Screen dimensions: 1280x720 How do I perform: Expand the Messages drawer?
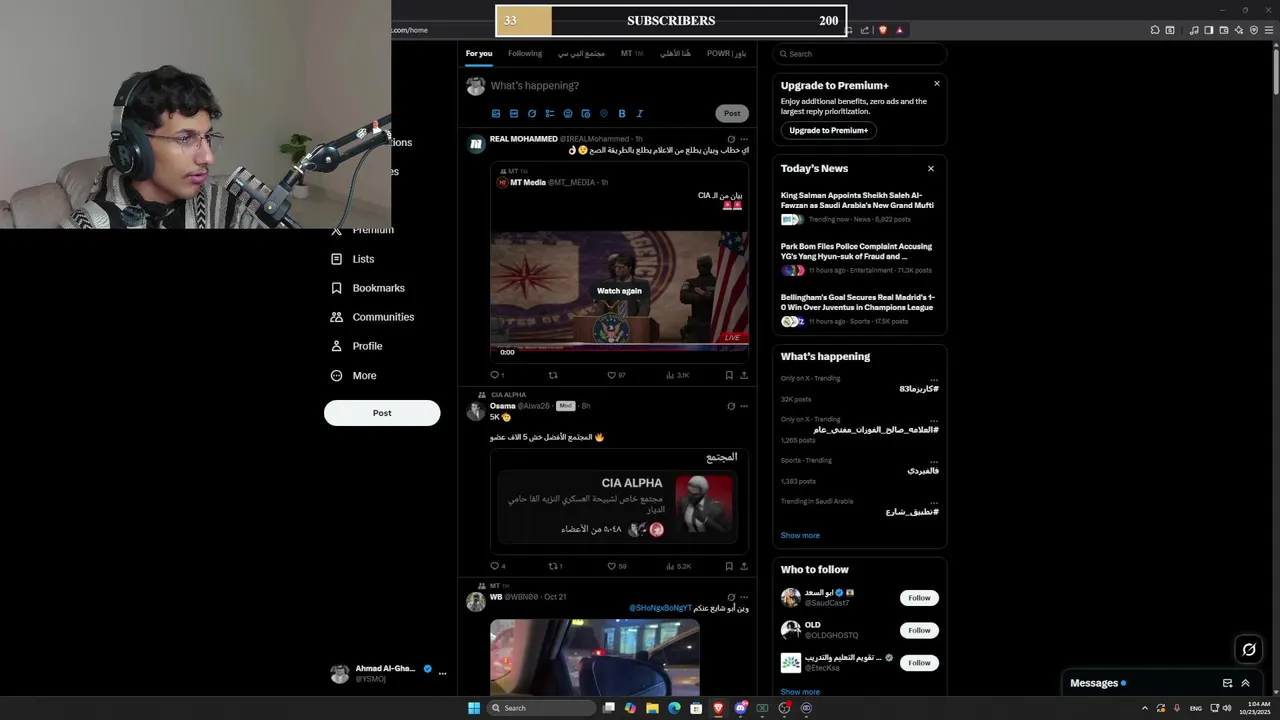[1245, 683]
